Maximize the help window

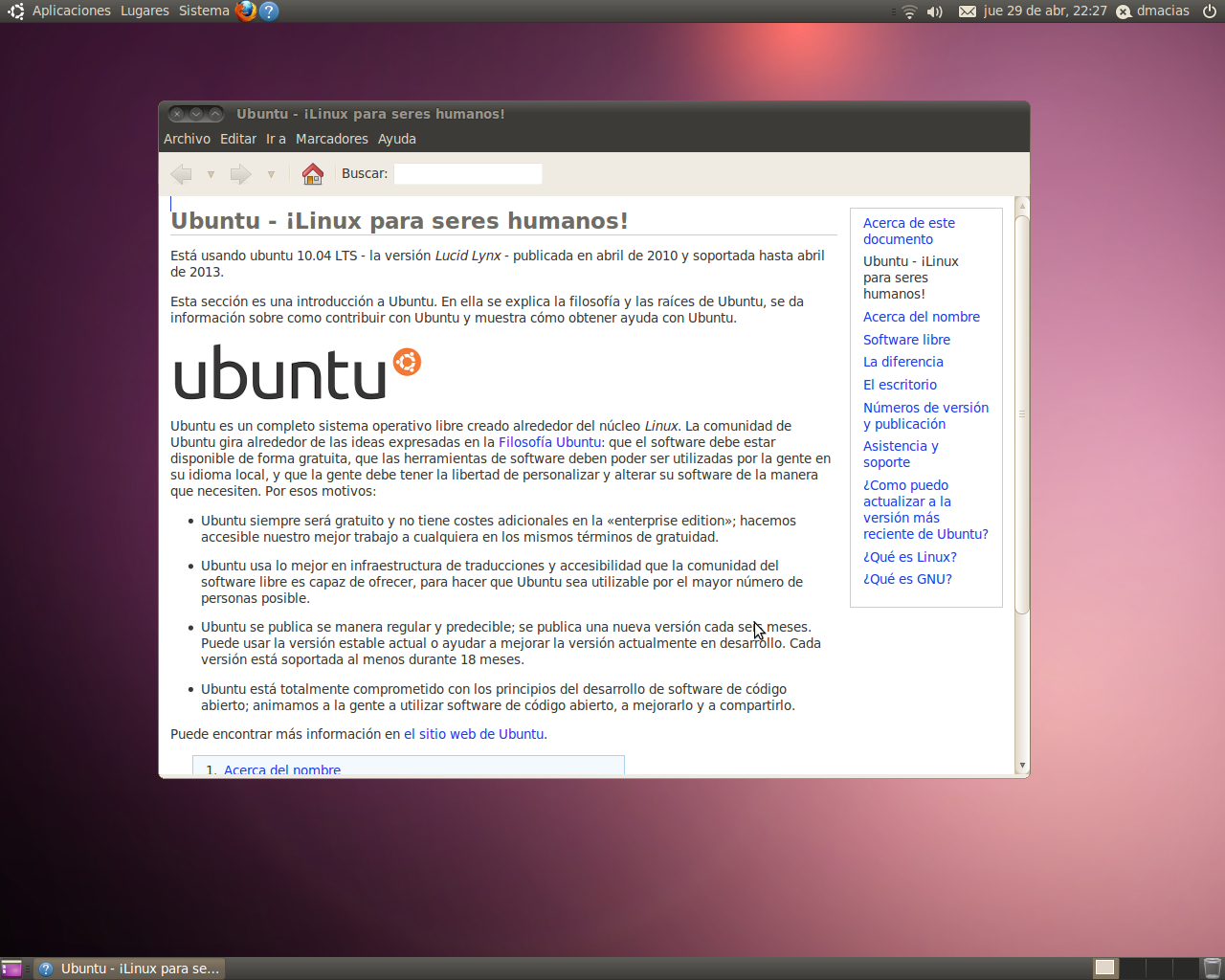[215, 114]
